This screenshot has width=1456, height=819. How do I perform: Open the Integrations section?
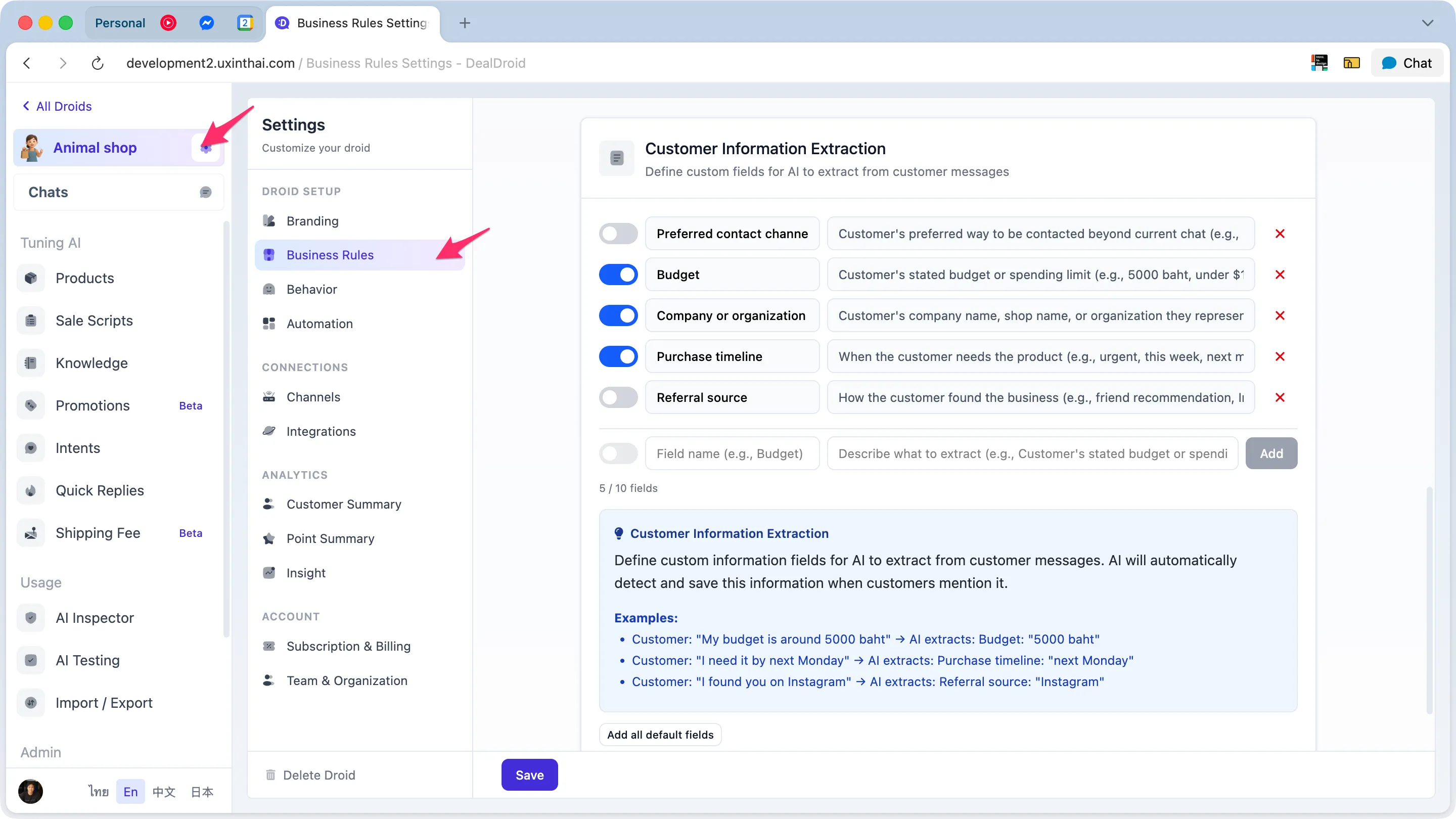coord(320,431)
